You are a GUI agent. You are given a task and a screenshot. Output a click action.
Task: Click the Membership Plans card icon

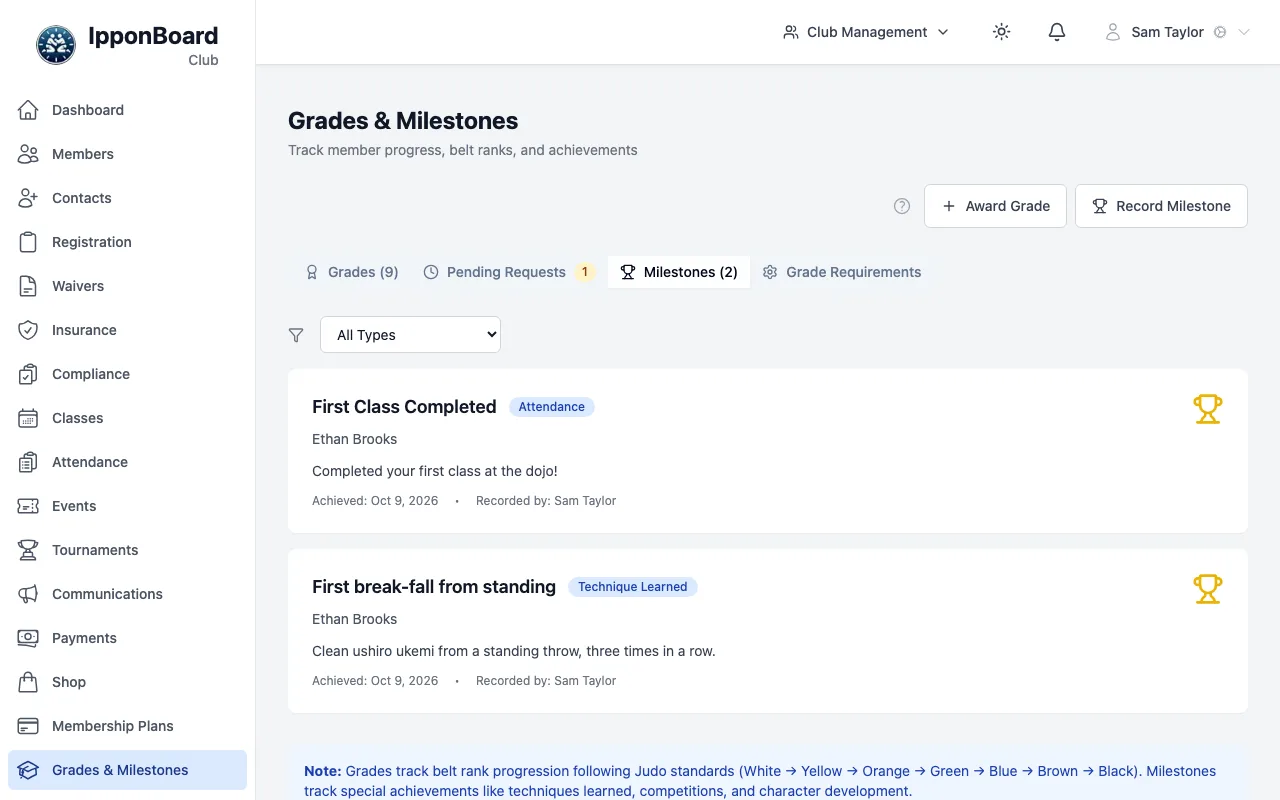28,726
